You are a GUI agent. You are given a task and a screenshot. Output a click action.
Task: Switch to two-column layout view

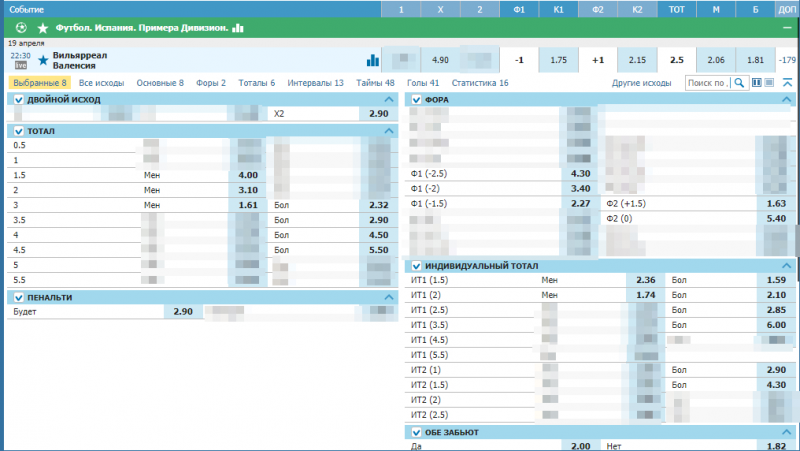757,83
